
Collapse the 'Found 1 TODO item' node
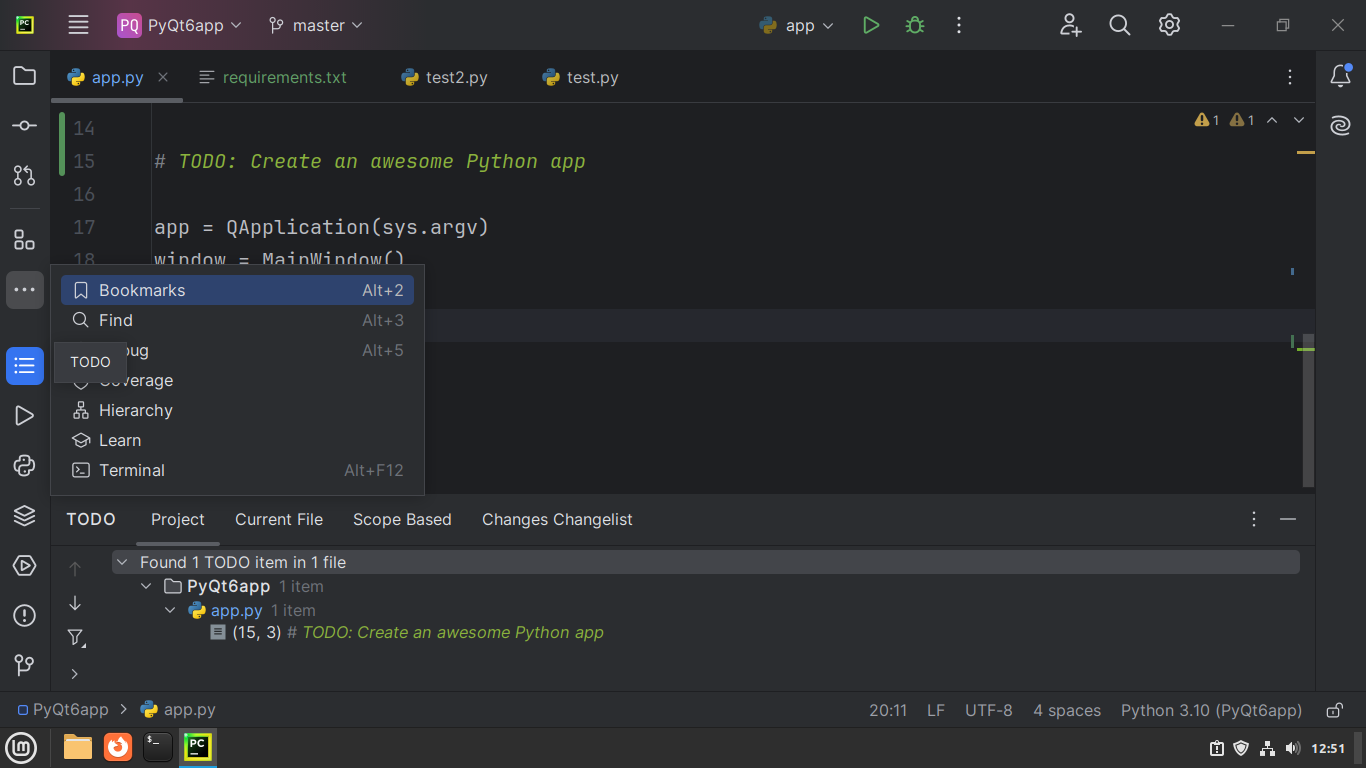pyautogui.click(x=122, y=562)
